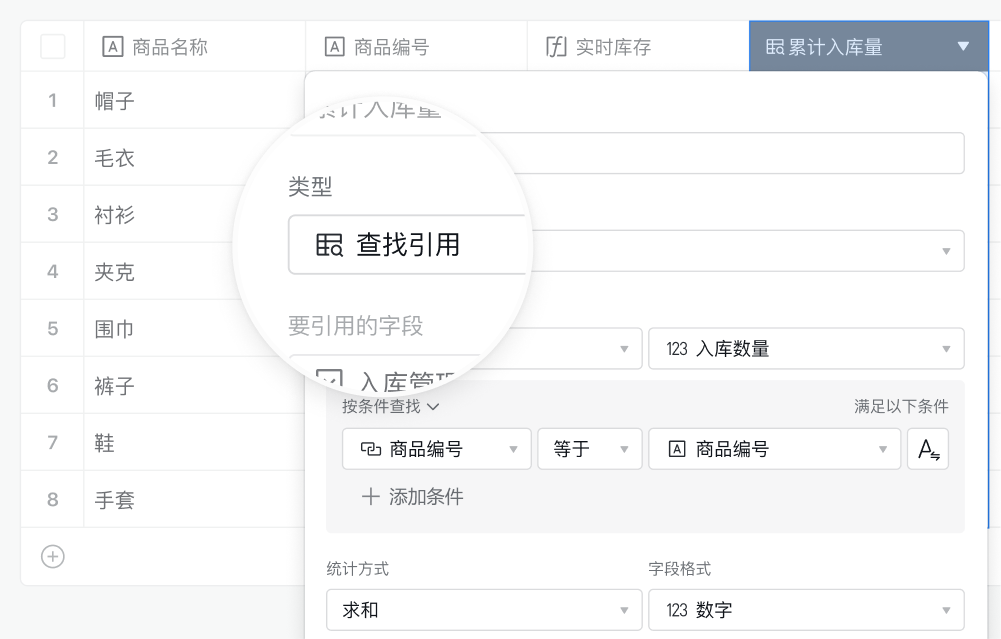Click the formula icon in 实时库存 header
Viewport: 1001px width, 639px height.
coord(556,47)
